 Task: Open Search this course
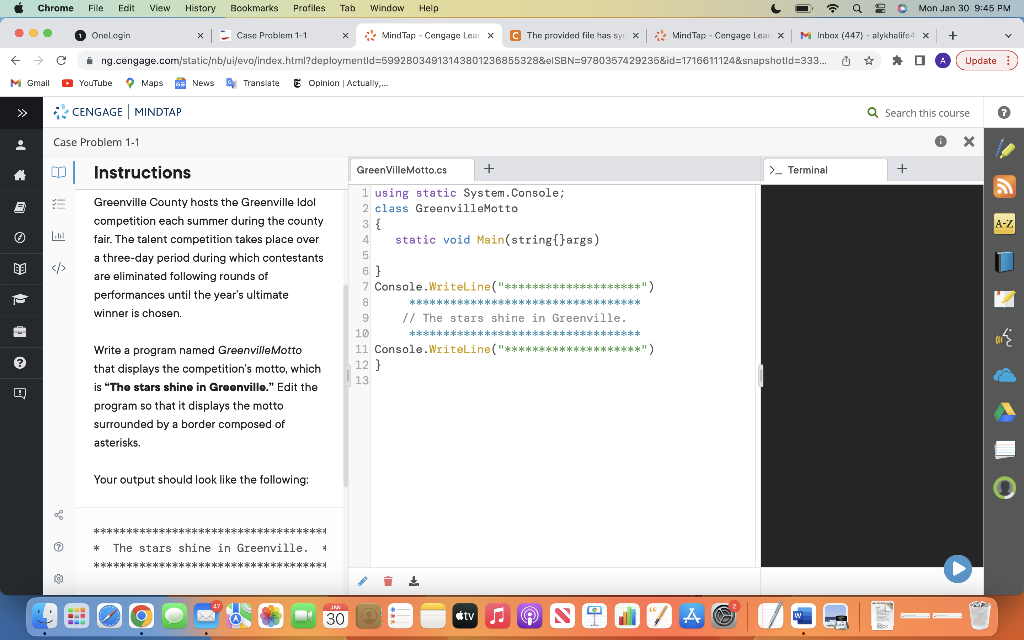(x=918, y=113)
